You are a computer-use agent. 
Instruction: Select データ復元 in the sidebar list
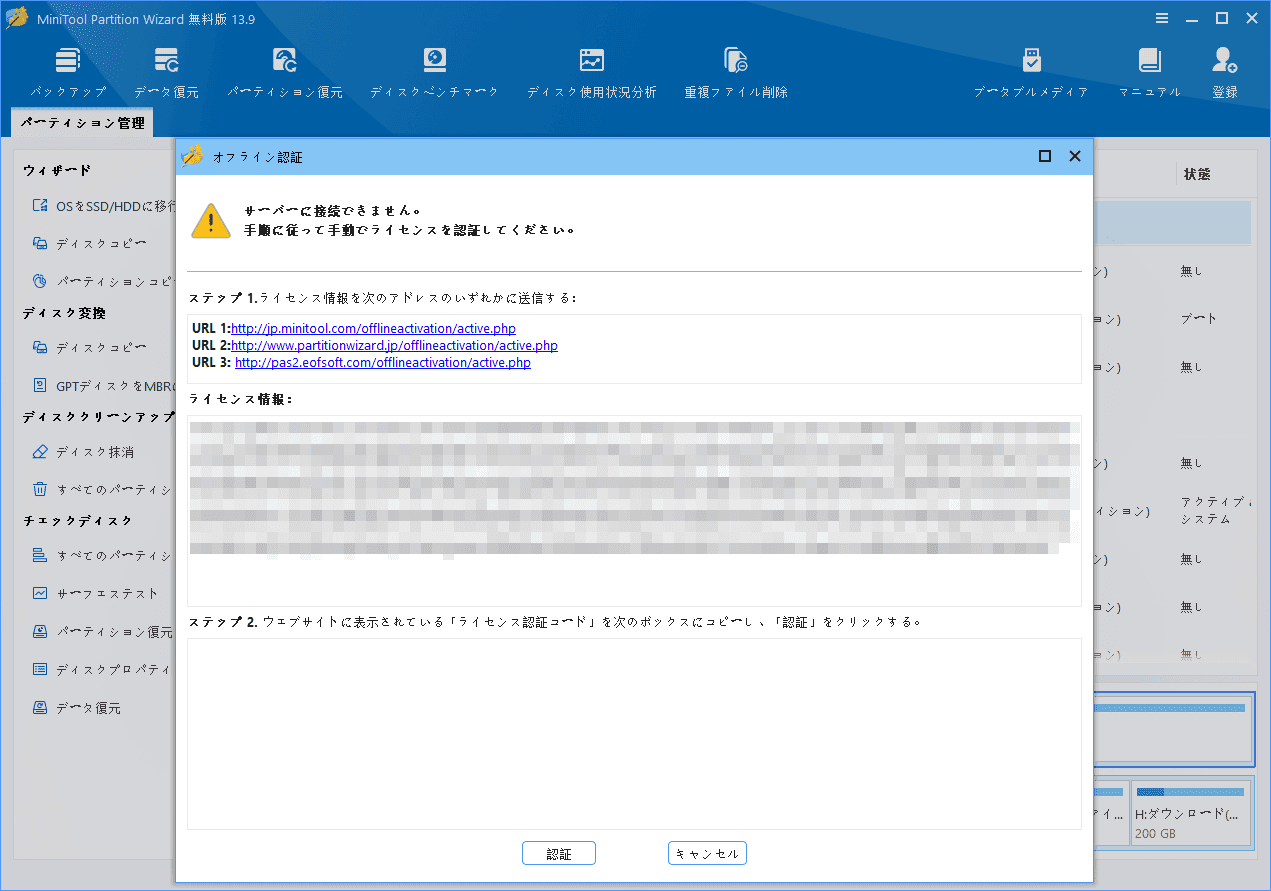tap(76, 708)
